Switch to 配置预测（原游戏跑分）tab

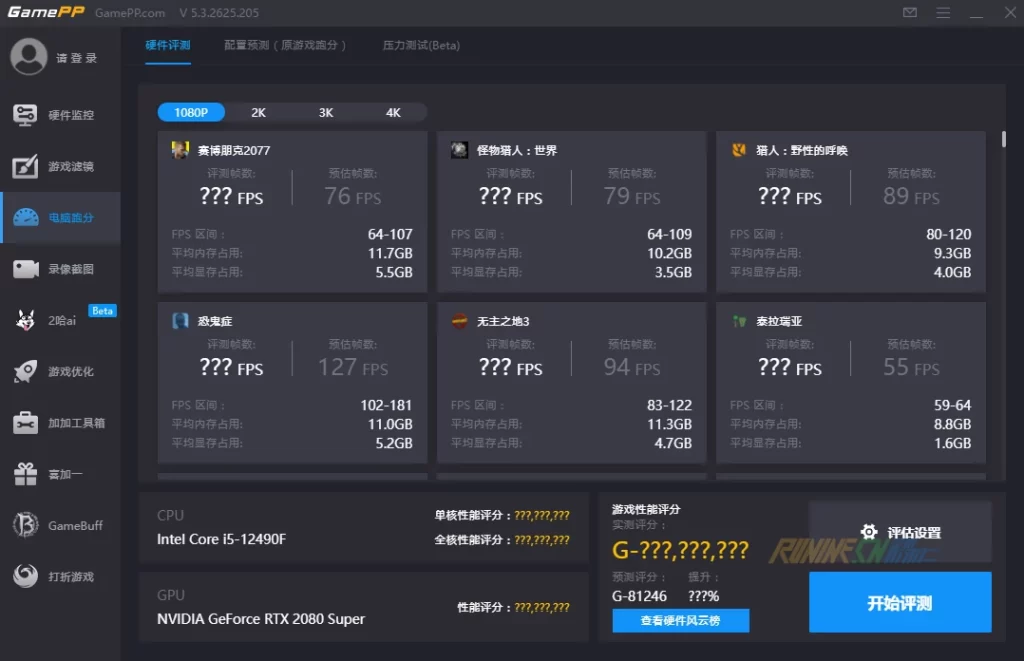(x=286, y=46)
